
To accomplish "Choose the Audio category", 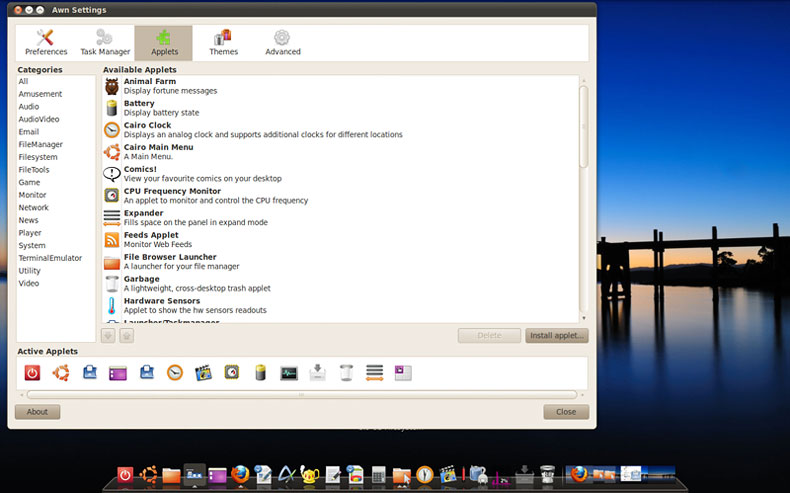I will click(x=29, y=107).
